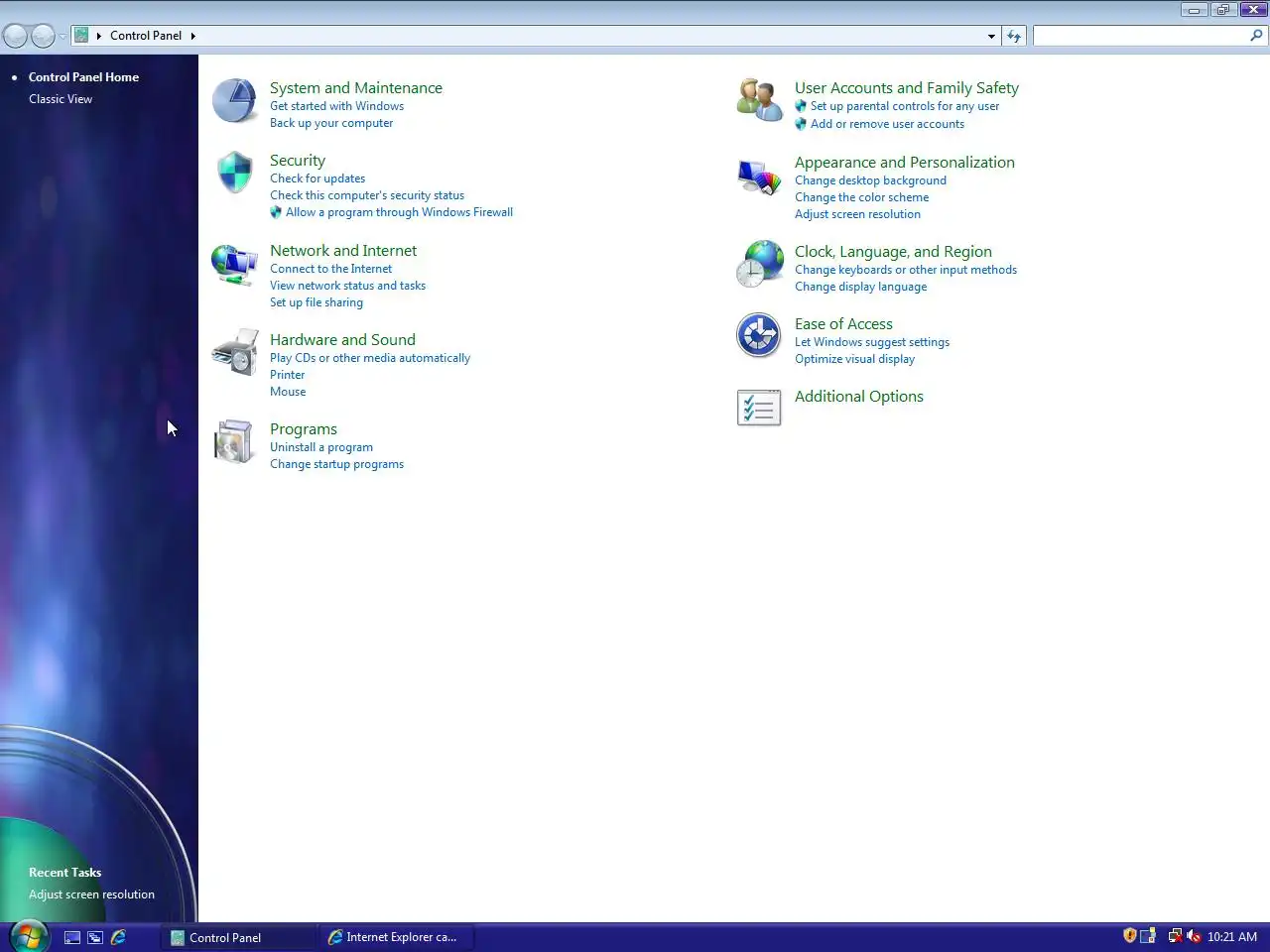Click the search magnifier icon
Viewport: 1270px width, 952px height.
1256,36
